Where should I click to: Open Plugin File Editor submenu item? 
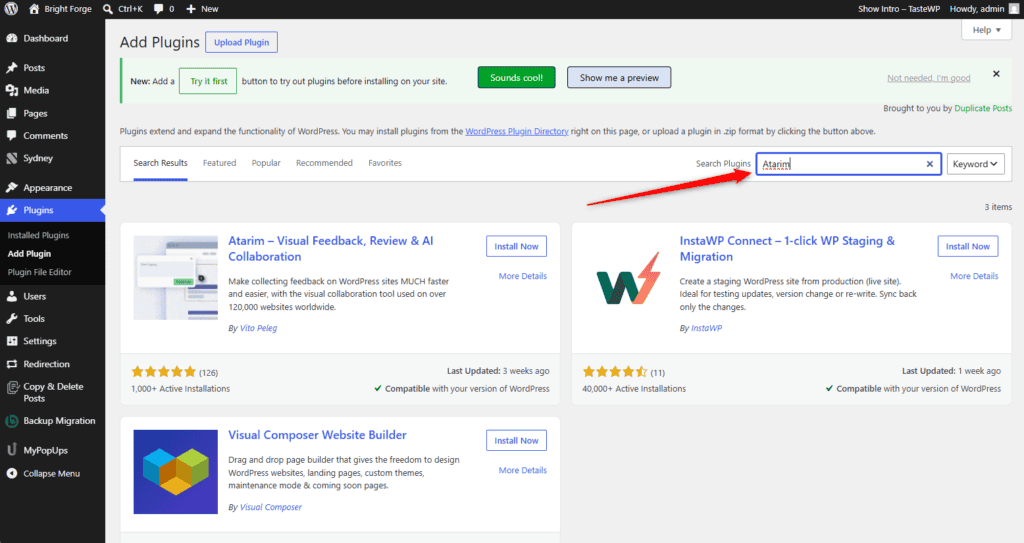coord(40,272)
